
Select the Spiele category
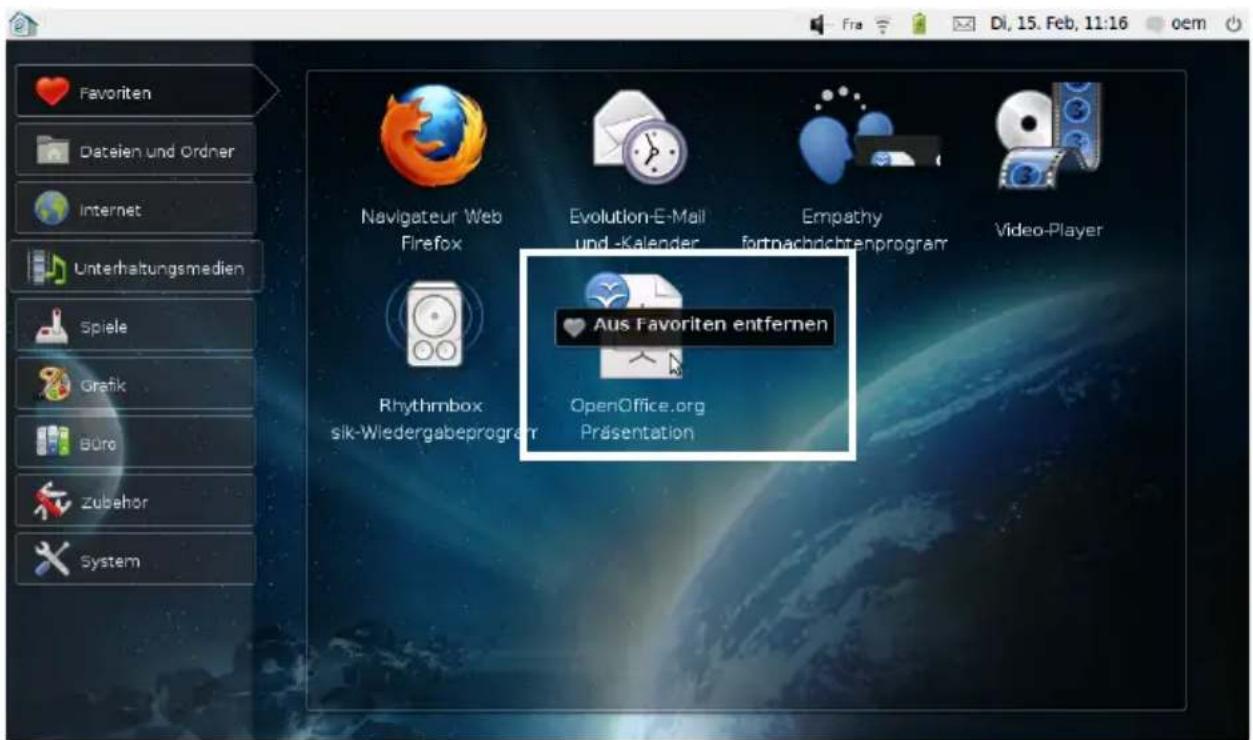[x=136, y=327]
